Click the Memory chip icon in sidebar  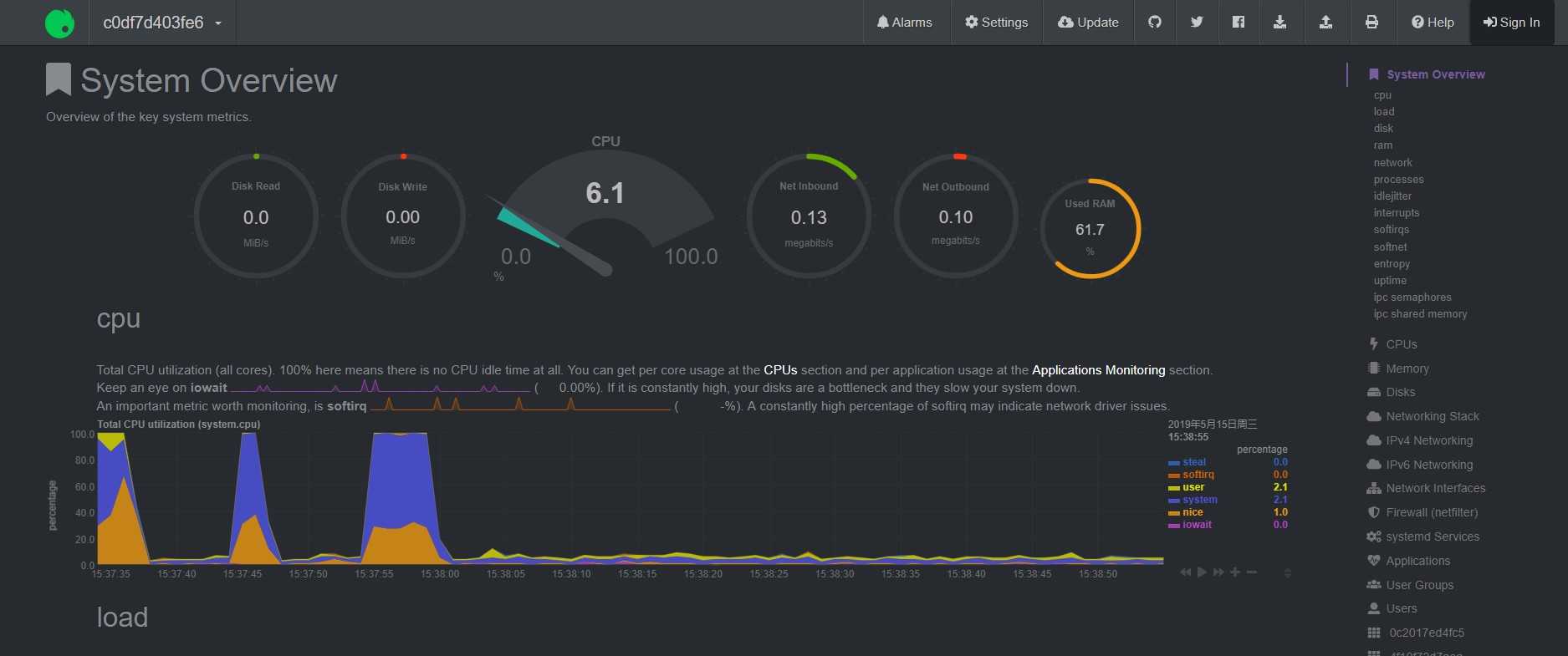[1373, 368]
